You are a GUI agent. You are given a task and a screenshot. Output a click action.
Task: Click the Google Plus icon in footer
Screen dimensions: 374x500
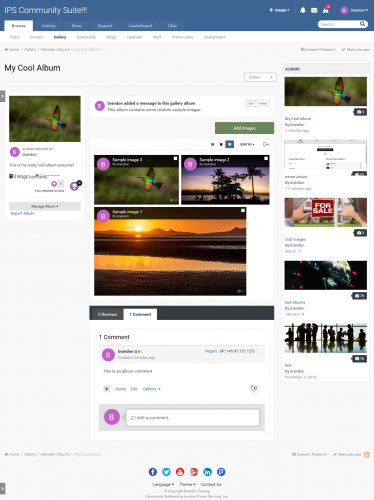[x=194, y=472]
